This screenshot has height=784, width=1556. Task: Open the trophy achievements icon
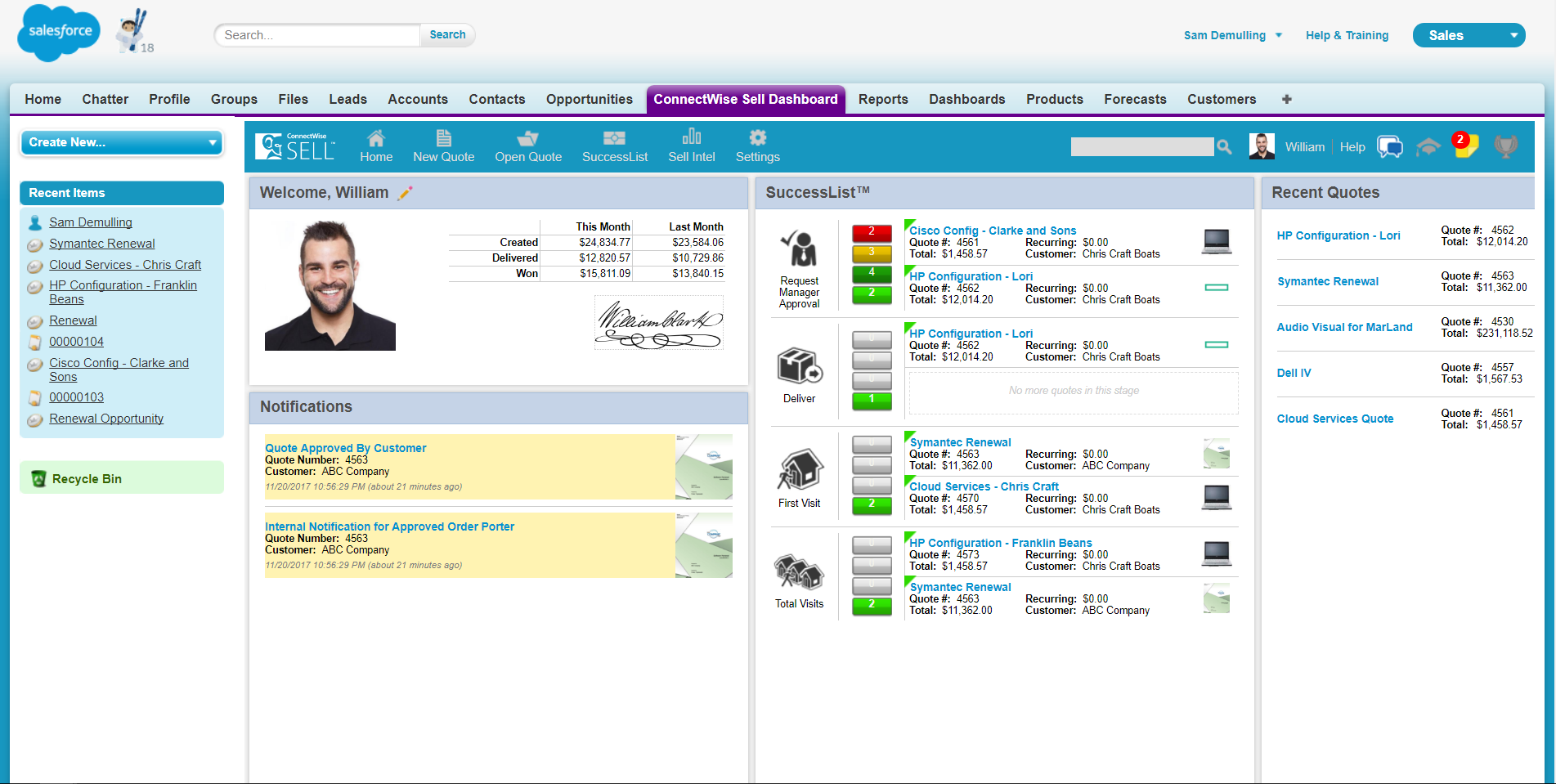pyautogui.click(x=1505, y=146)
